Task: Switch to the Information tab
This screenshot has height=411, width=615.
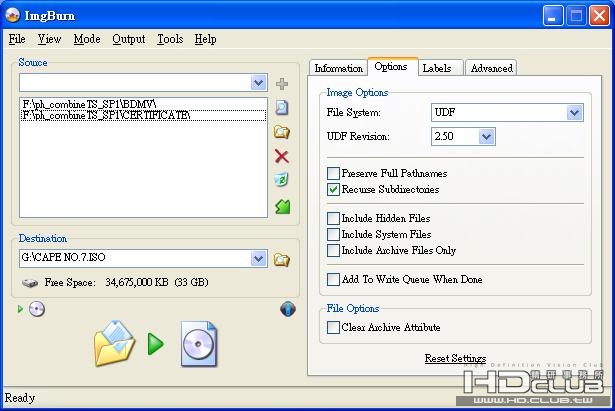Action: pos(338,68)
